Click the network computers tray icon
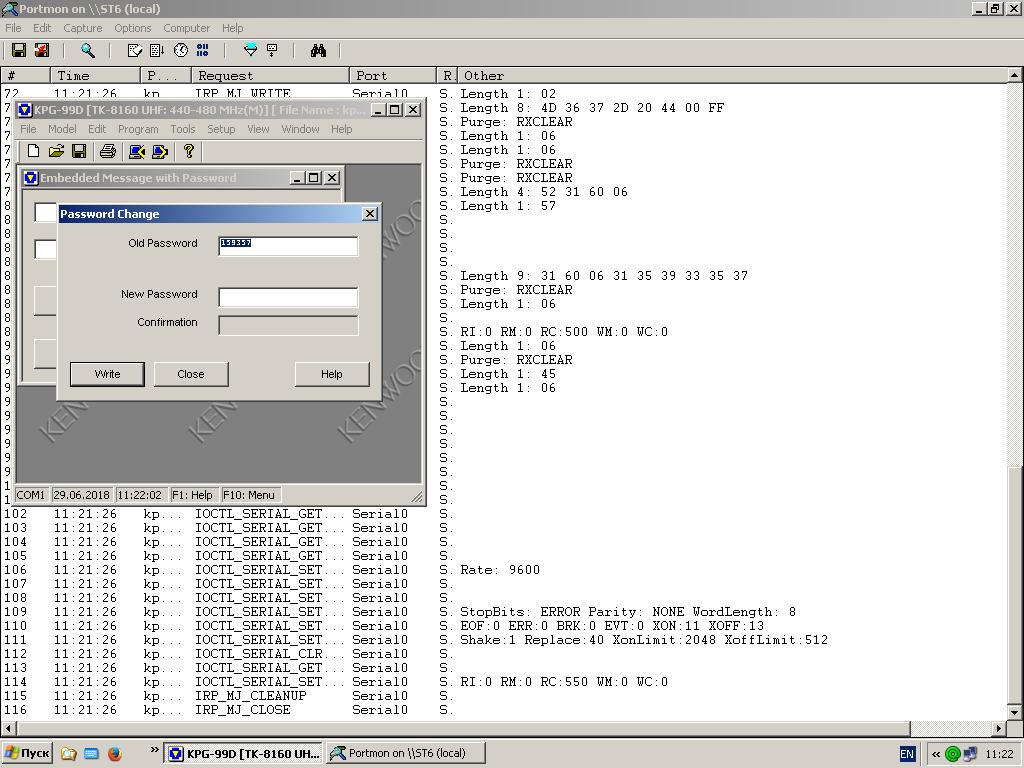The width and height of the screenshot is (1024, 768). click(x=970, y=754)
